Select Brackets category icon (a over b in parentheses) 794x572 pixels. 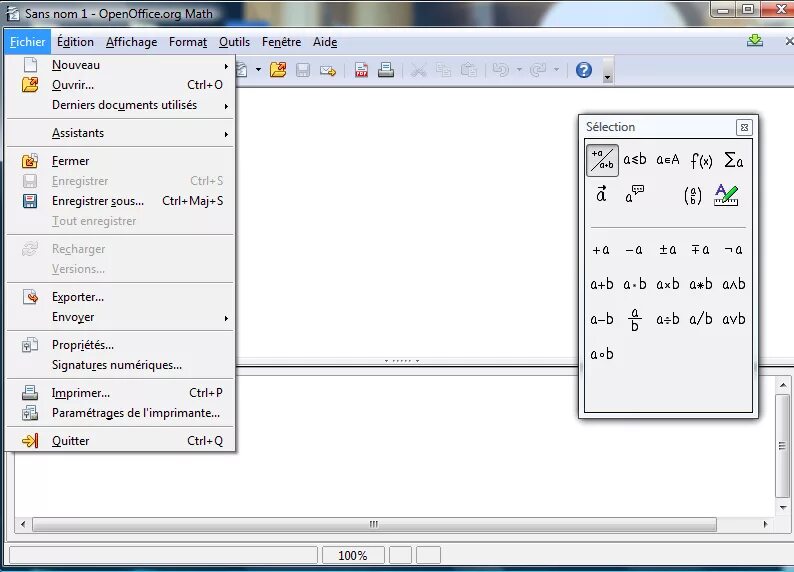tap(693, 195)
